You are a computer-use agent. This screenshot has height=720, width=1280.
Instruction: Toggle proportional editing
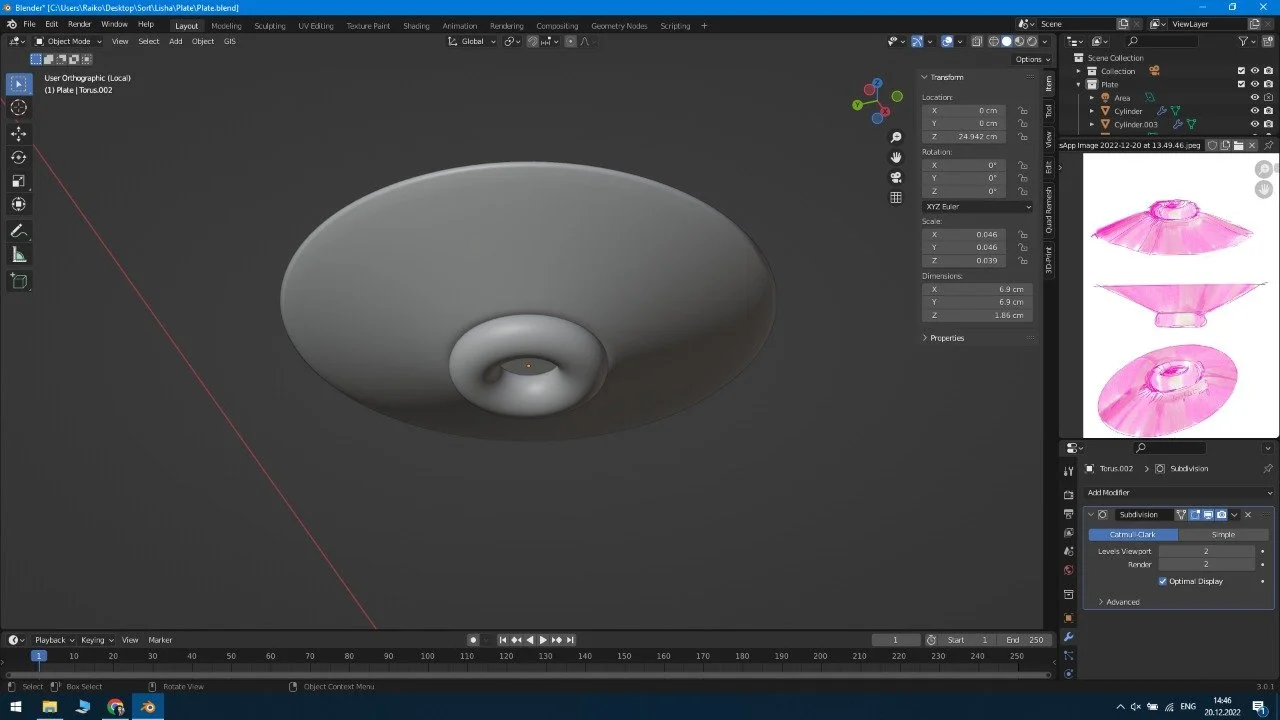[x=571, y=41]
